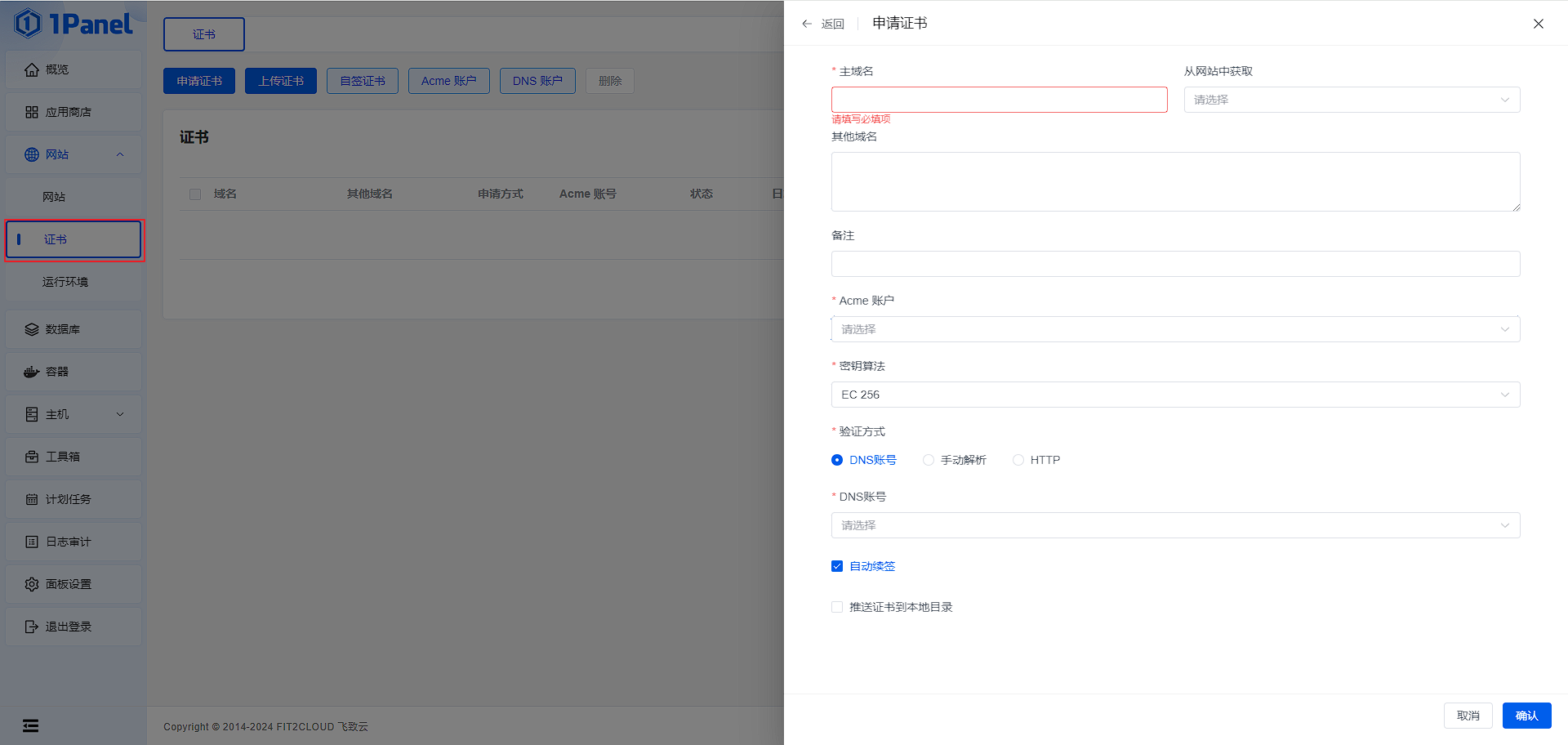The height and width of the screenshot is (745, 1568).
Task: Click the calendar icon for 计划任务
Action: coord(32,499)
